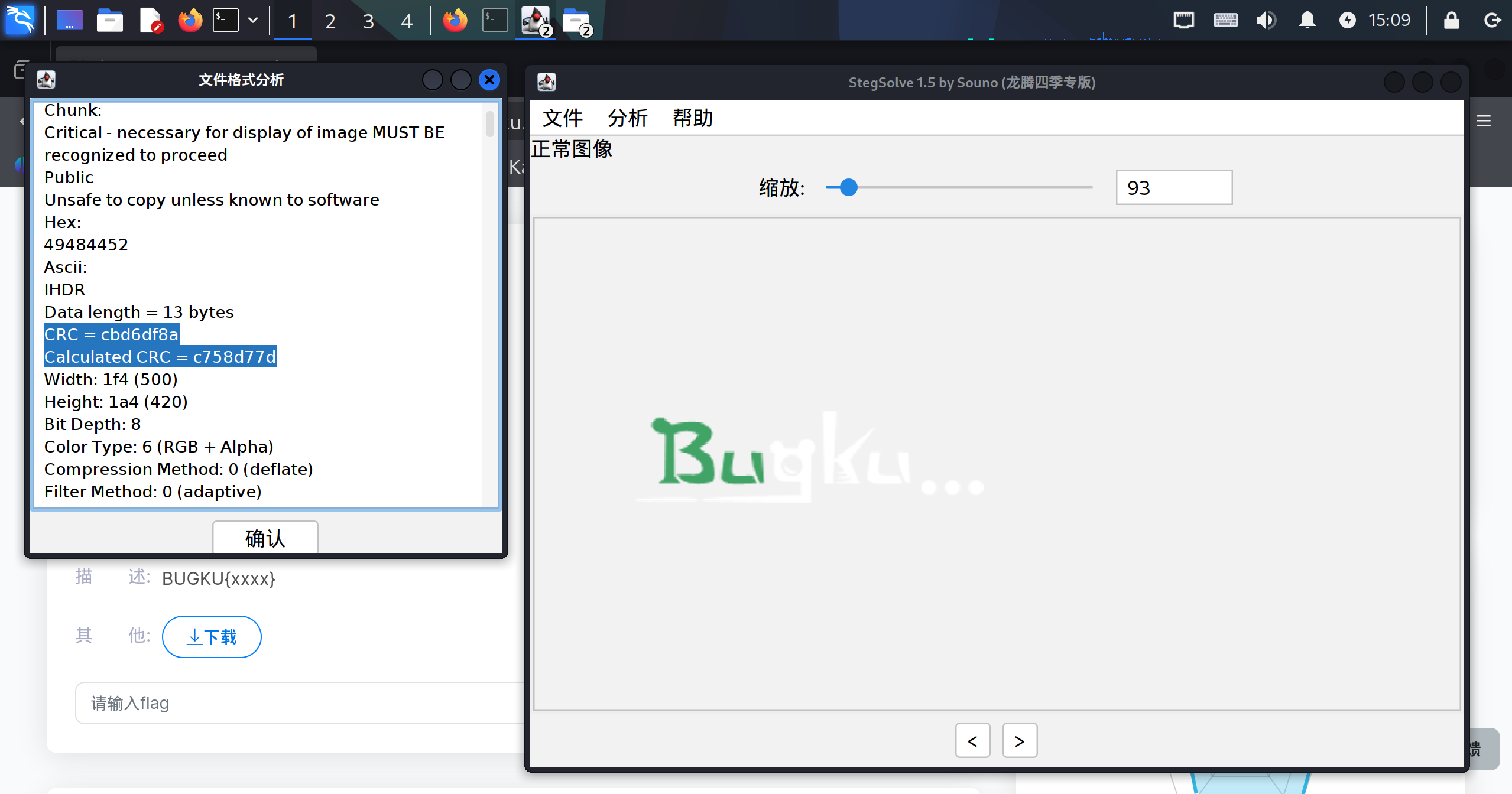Switch to the StegSolve taskbar window group

click(536, 20)
